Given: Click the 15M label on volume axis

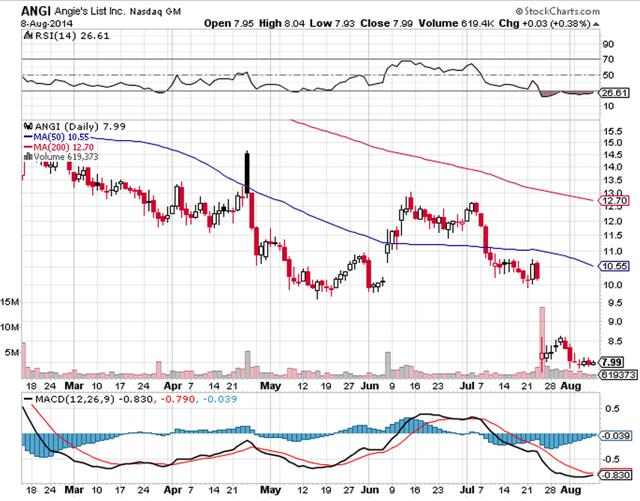Looking at the screenshot, I should coord(10,302).
